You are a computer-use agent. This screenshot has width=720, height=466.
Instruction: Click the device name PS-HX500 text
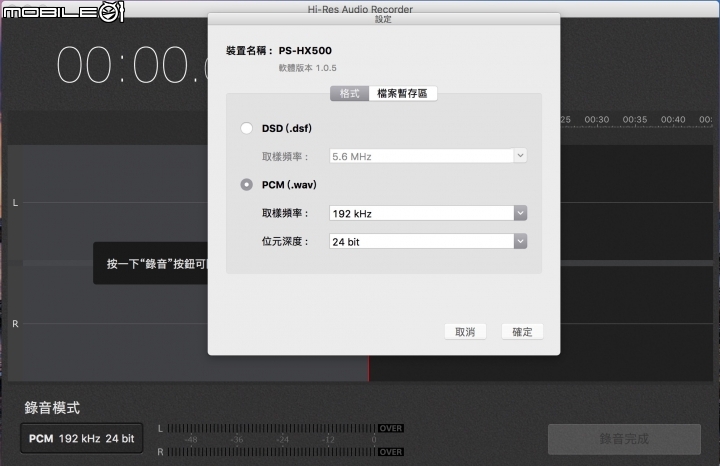(x=305, y=51)
